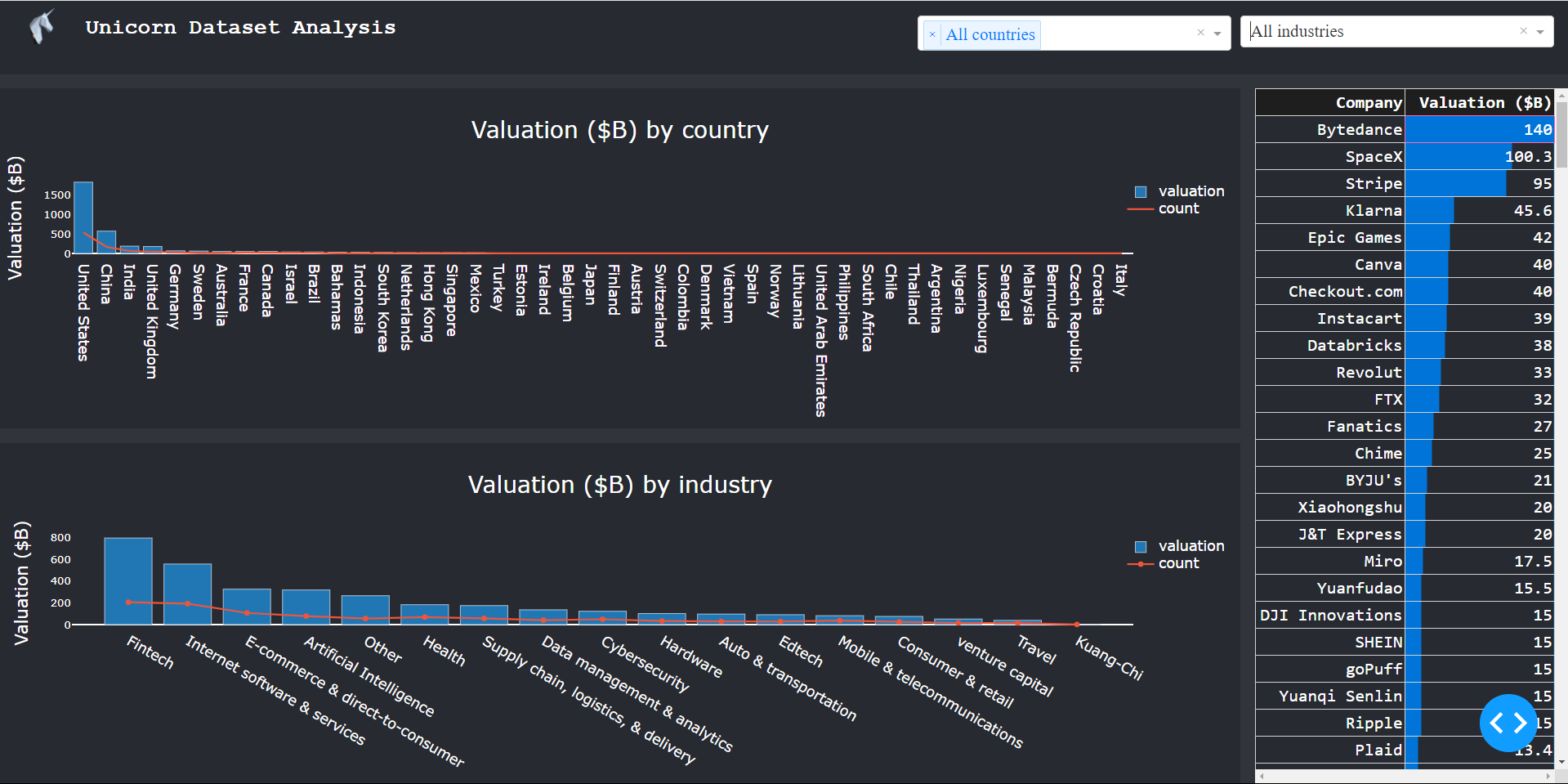1568x784 pixels.
Task: Click the table's vertical scrollbar thumb
Action: tap(1561, 135)
